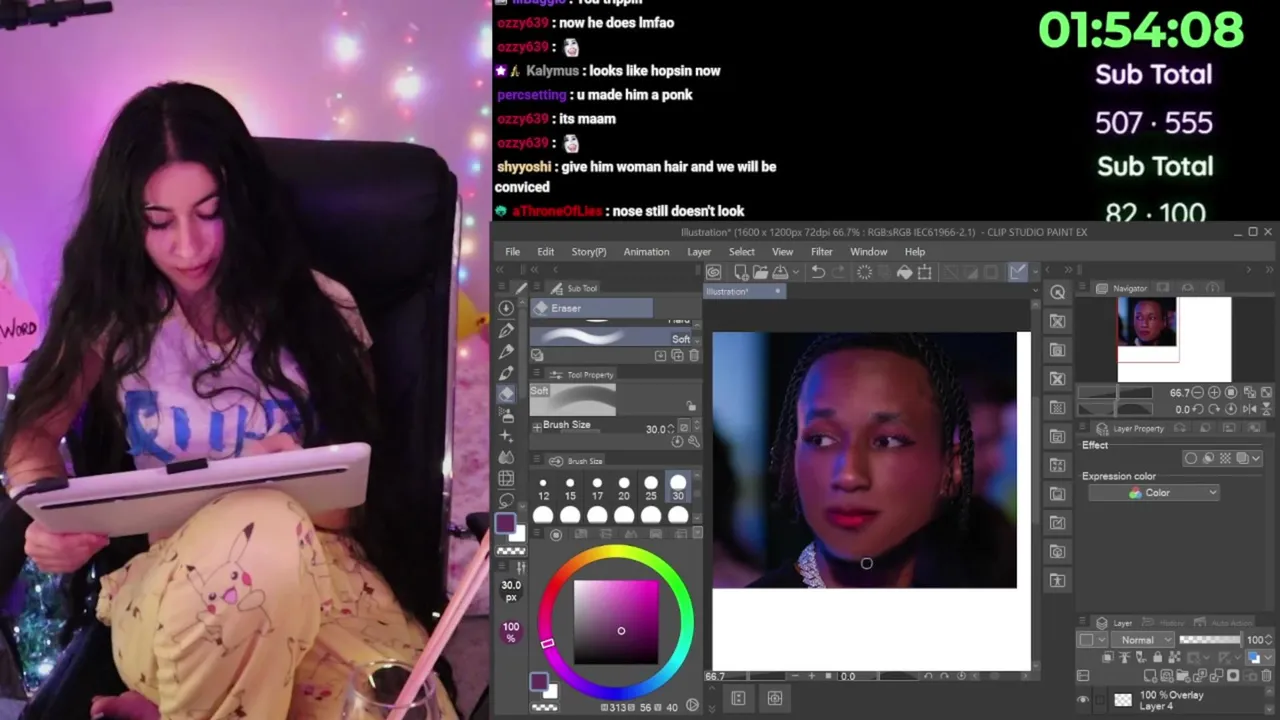Select the Airbrush tool icon
The height and width of the screenshot is (720, 1280).
[507, 414]
